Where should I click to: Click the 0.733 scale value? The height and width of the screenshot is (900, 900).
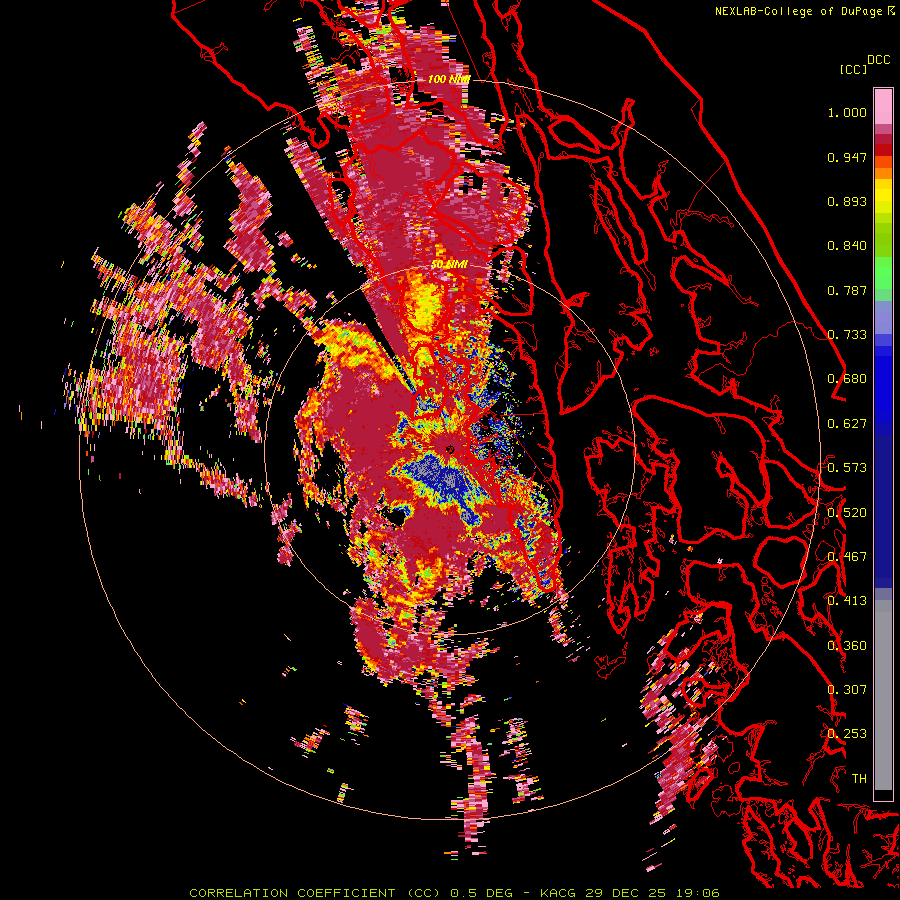tap(847, 335)
